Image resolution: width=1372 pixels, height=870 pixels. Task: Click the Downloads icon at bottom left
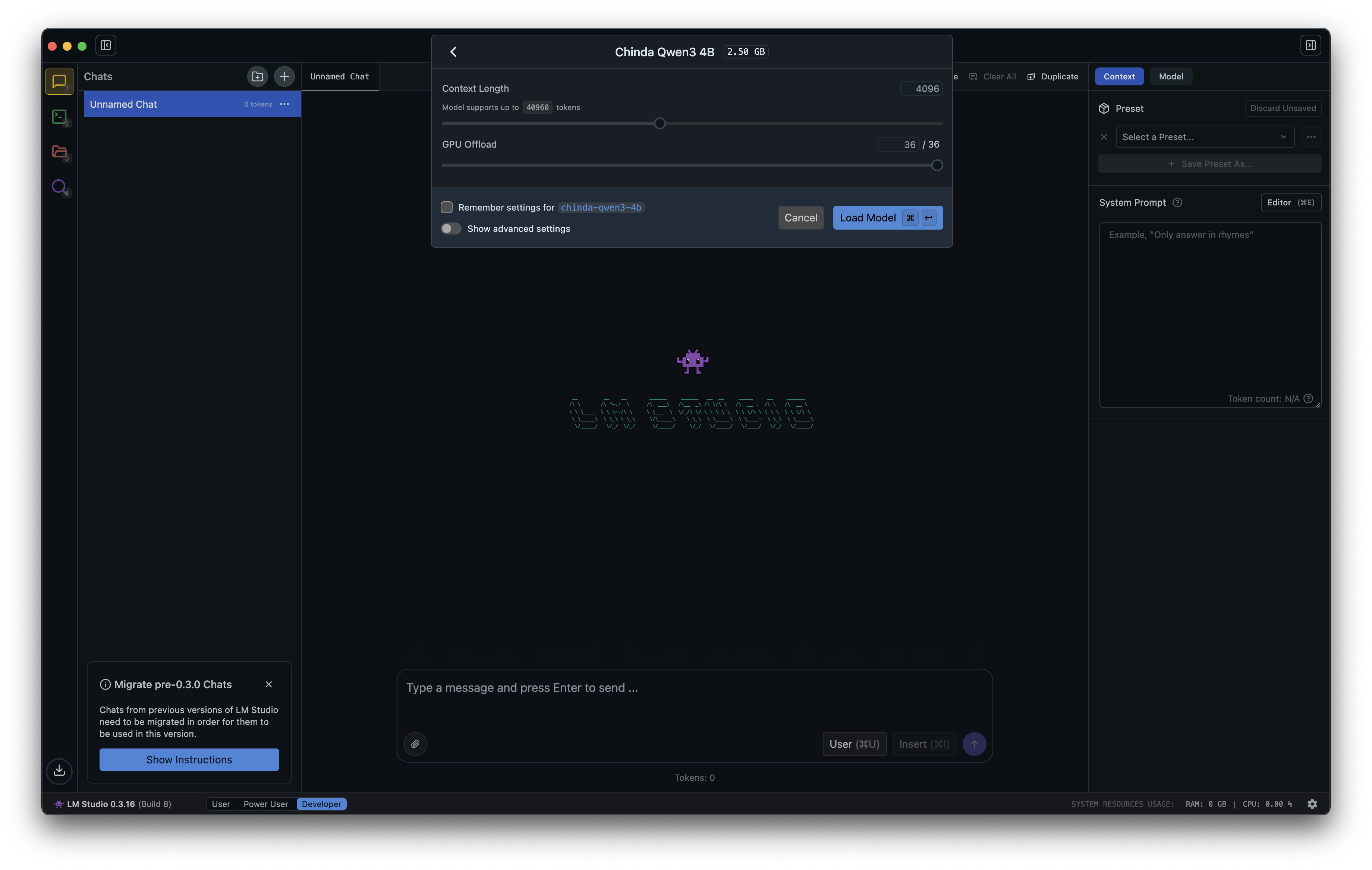(59, 770)
